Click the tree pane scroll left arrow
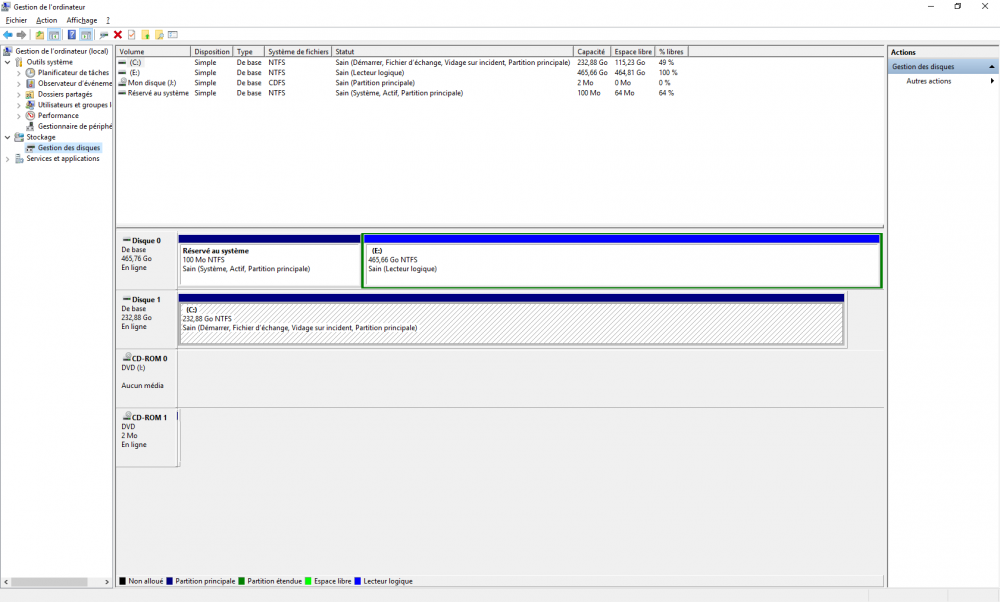Image resolution: width=1000 pixels, height=602 pixels. pyautogui.click(x=6, y=582)
